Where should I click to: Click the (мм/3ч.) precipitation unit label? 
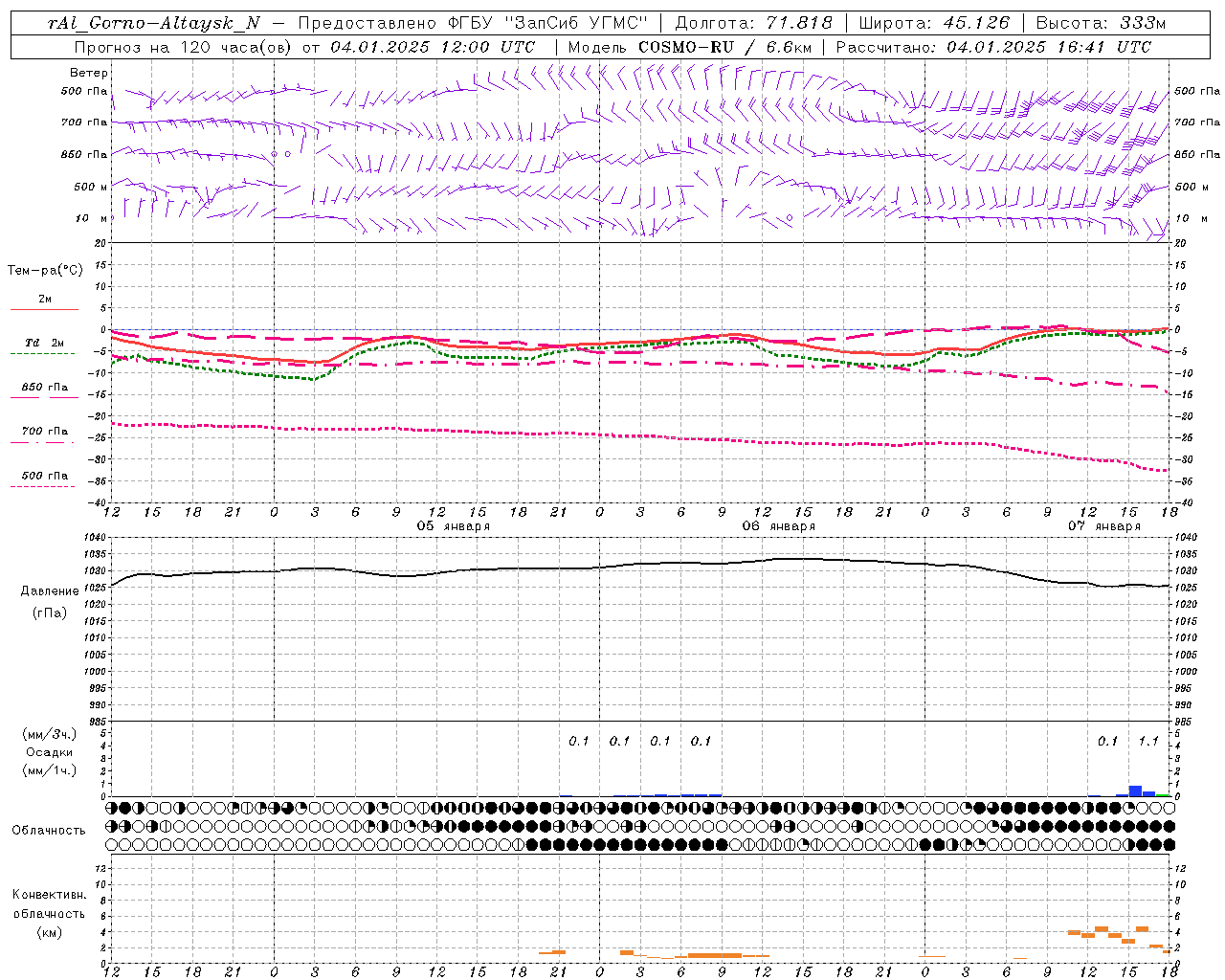(x=50, y=734)
